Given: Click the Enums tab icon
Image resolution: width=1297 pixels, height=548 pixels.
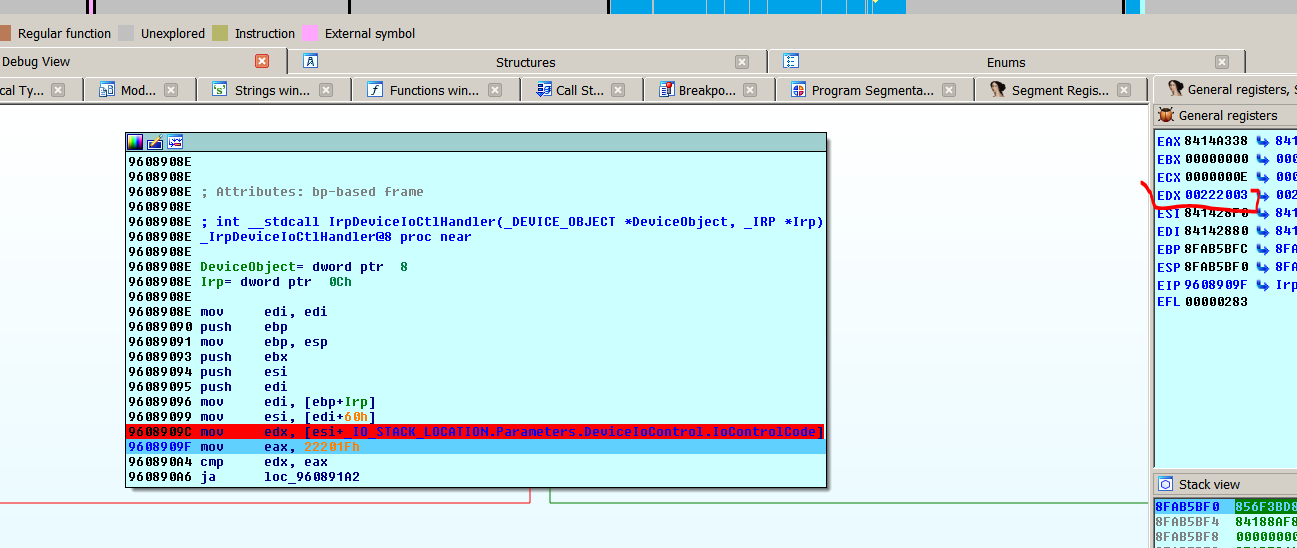Looking at the screenshot, I should 791,61.
